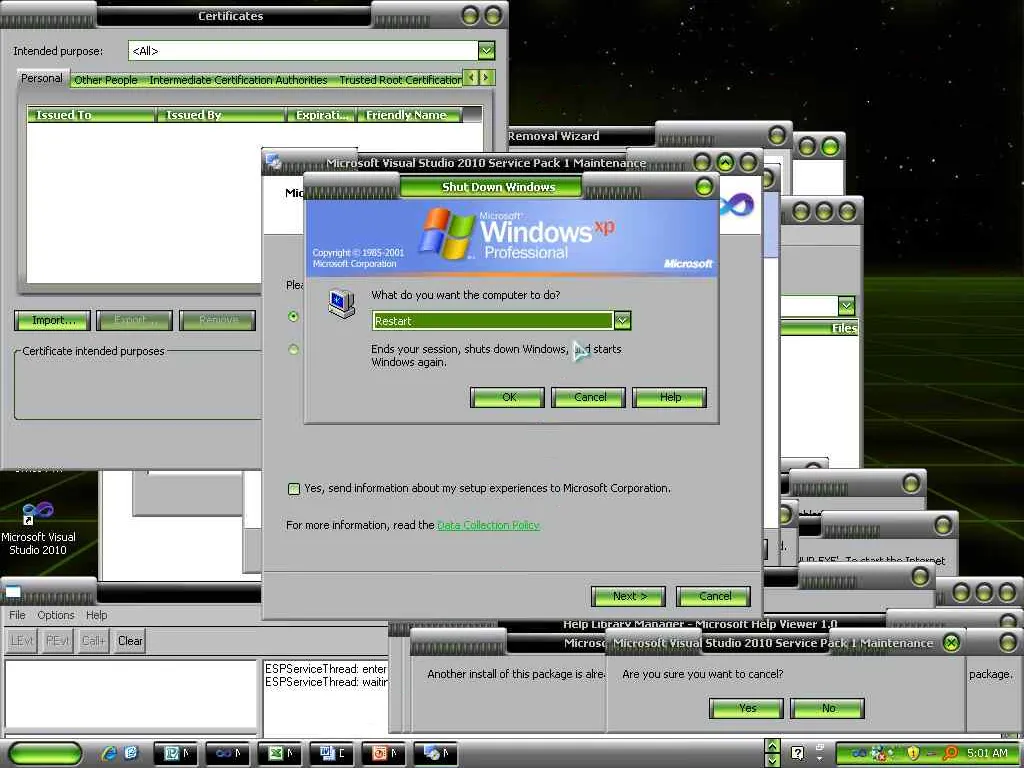Switch to Visual Studio infinity taskbar window
1024x768 pixels.
pyautogui.click(x=227, y=753)
